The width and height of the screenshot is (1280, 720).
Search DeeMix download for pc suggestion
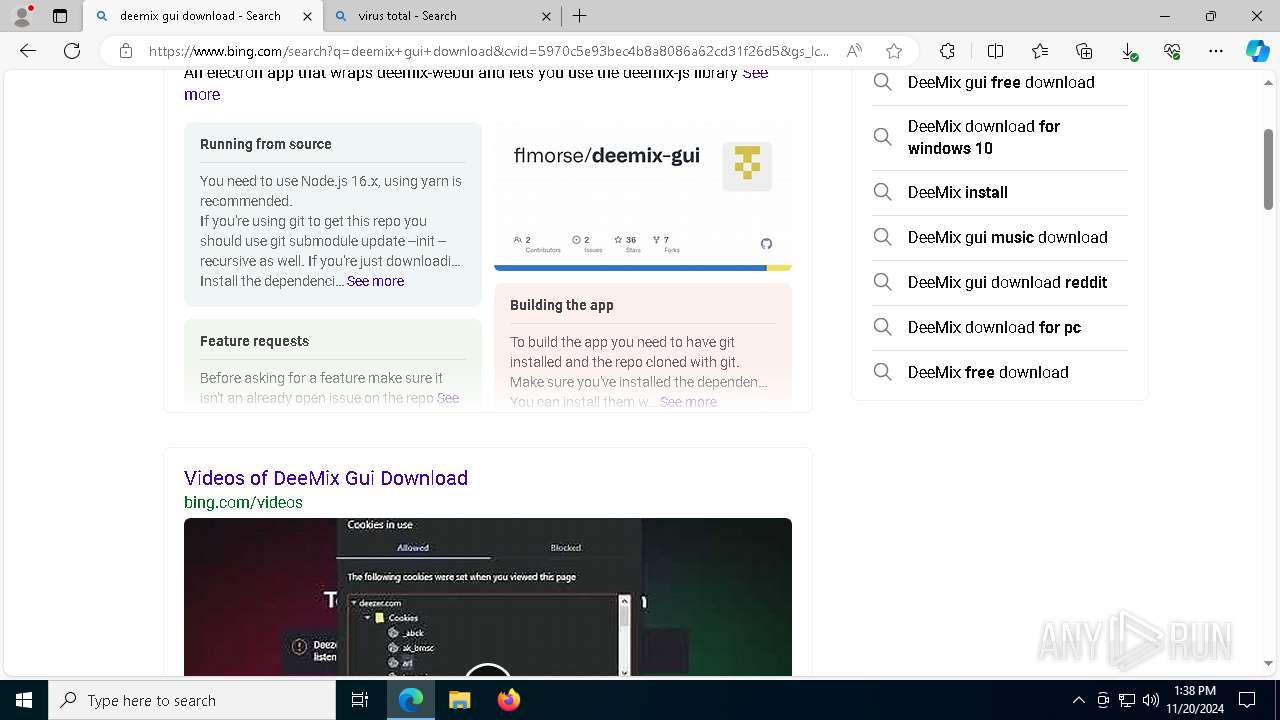[x=994, y=327]
